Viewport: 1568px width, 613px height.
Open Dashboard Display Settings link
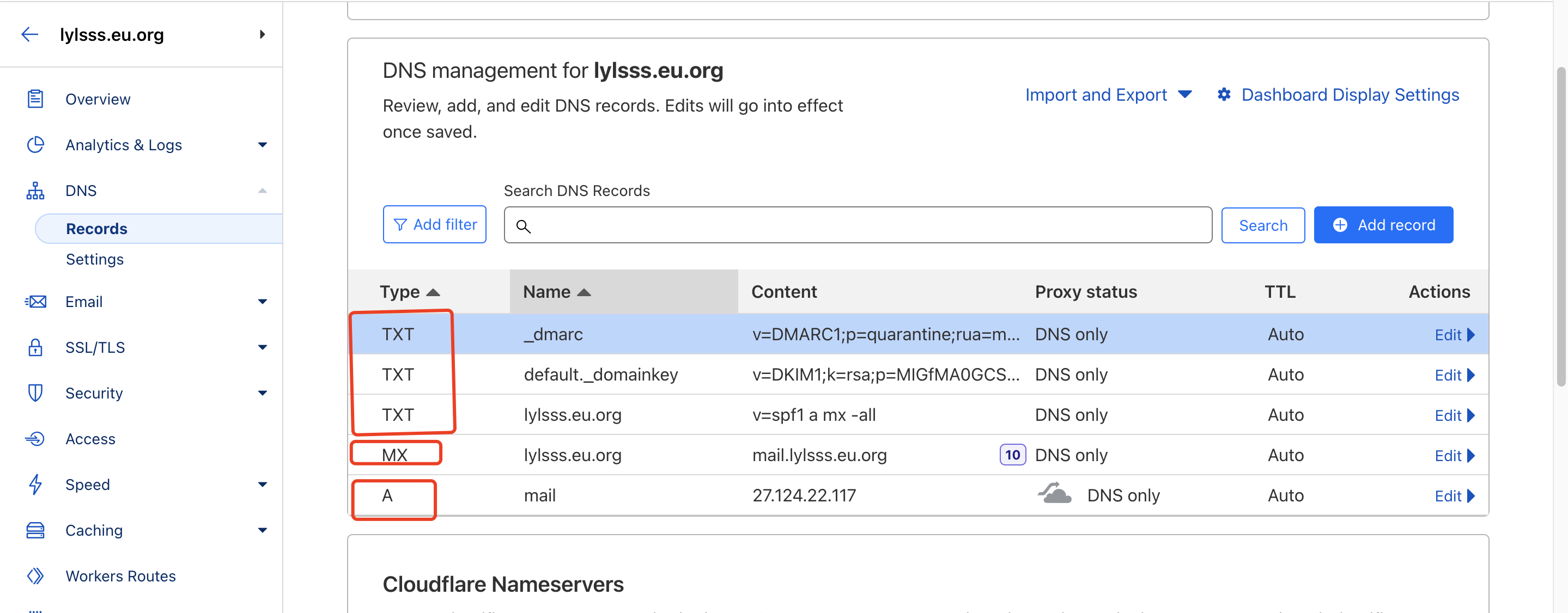(x=1350, y=95)
